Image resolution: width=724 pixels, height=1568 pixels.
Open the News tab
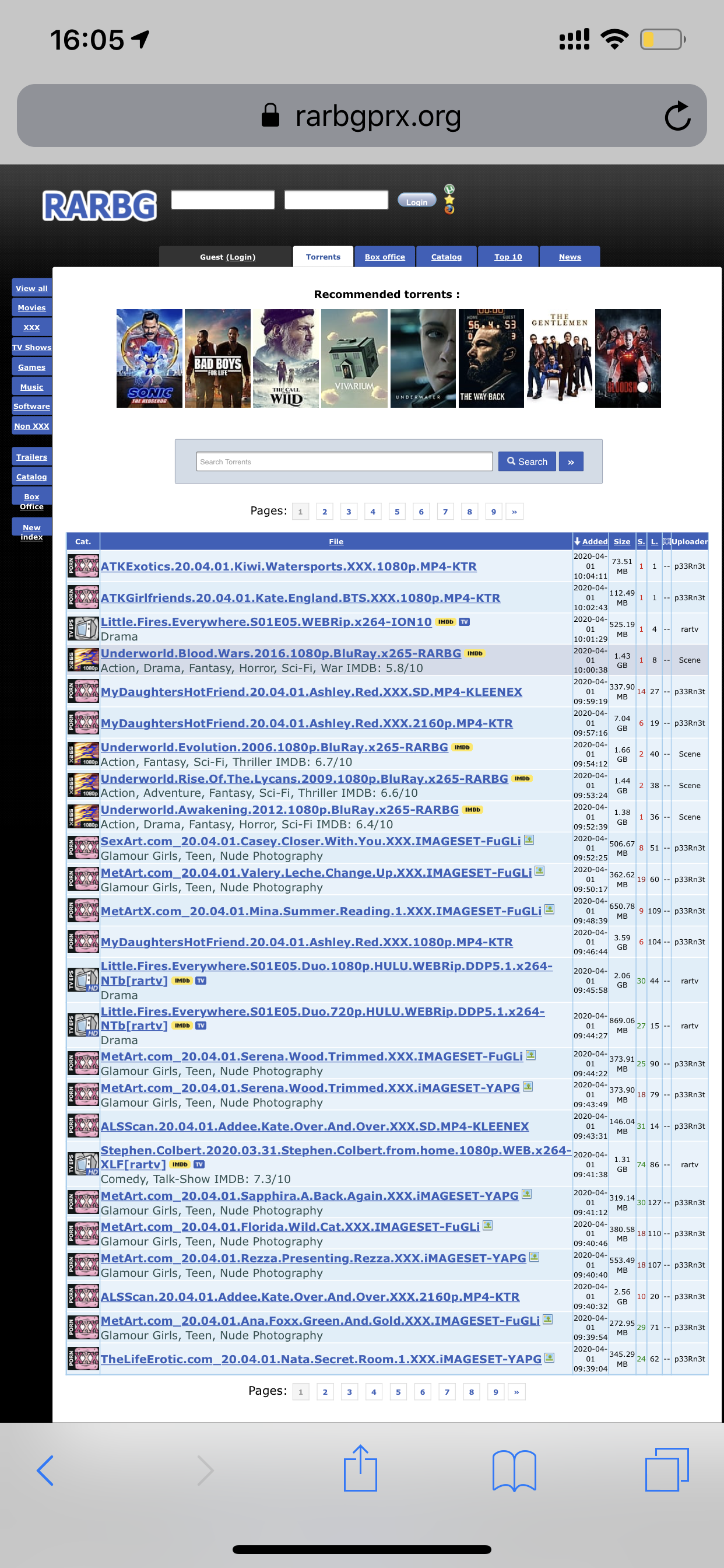click(570, 257)
